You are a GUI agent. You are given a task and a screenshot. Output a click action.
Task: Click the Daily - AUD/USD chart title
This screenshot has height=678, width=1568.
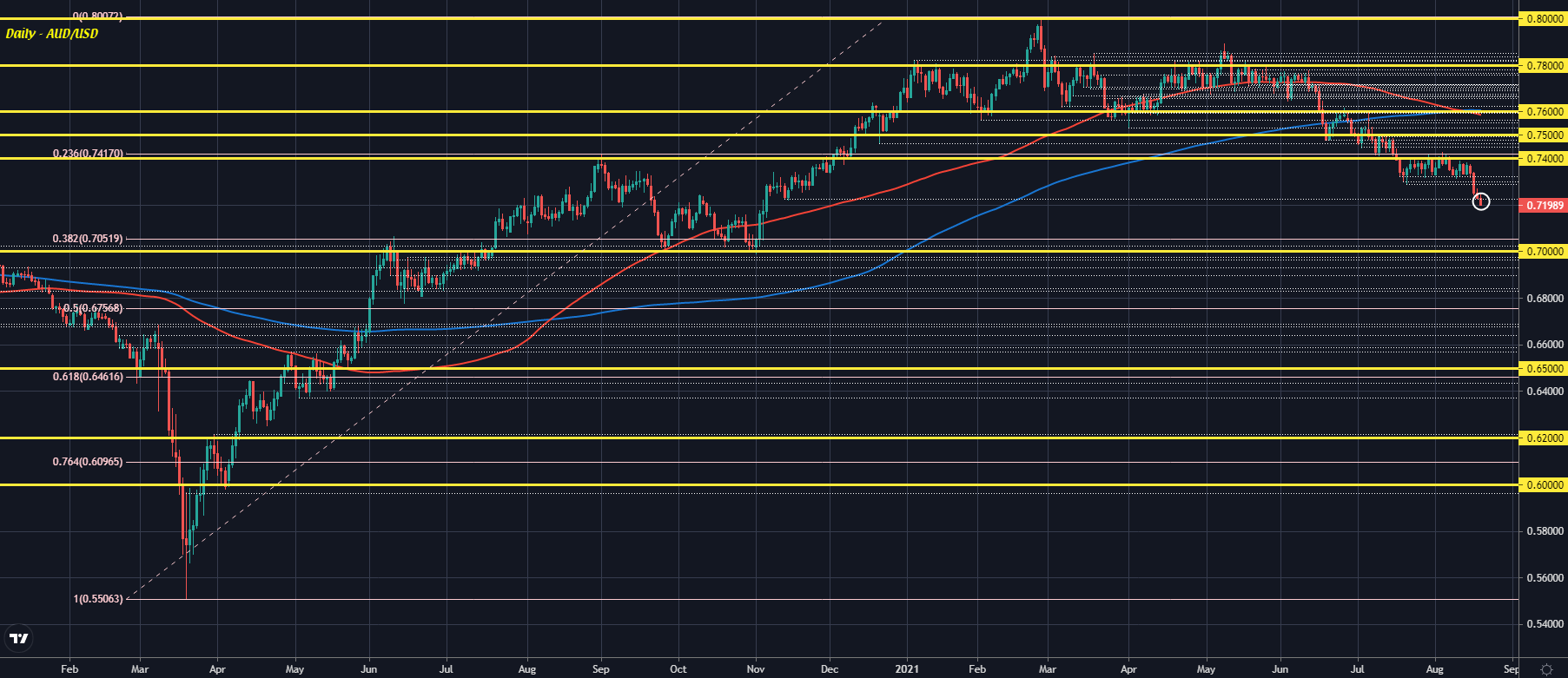52,34
